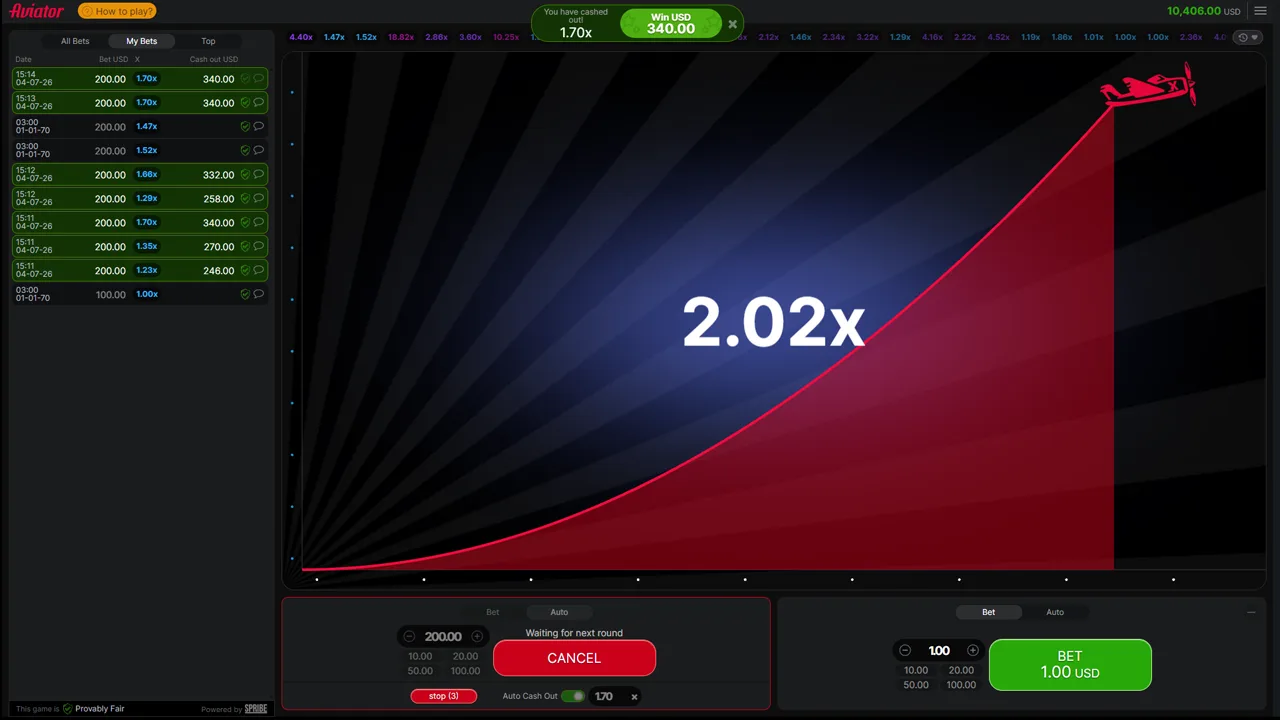
Task: Click shield icon in the 1.47x bet row
Action: pos(245,126)
